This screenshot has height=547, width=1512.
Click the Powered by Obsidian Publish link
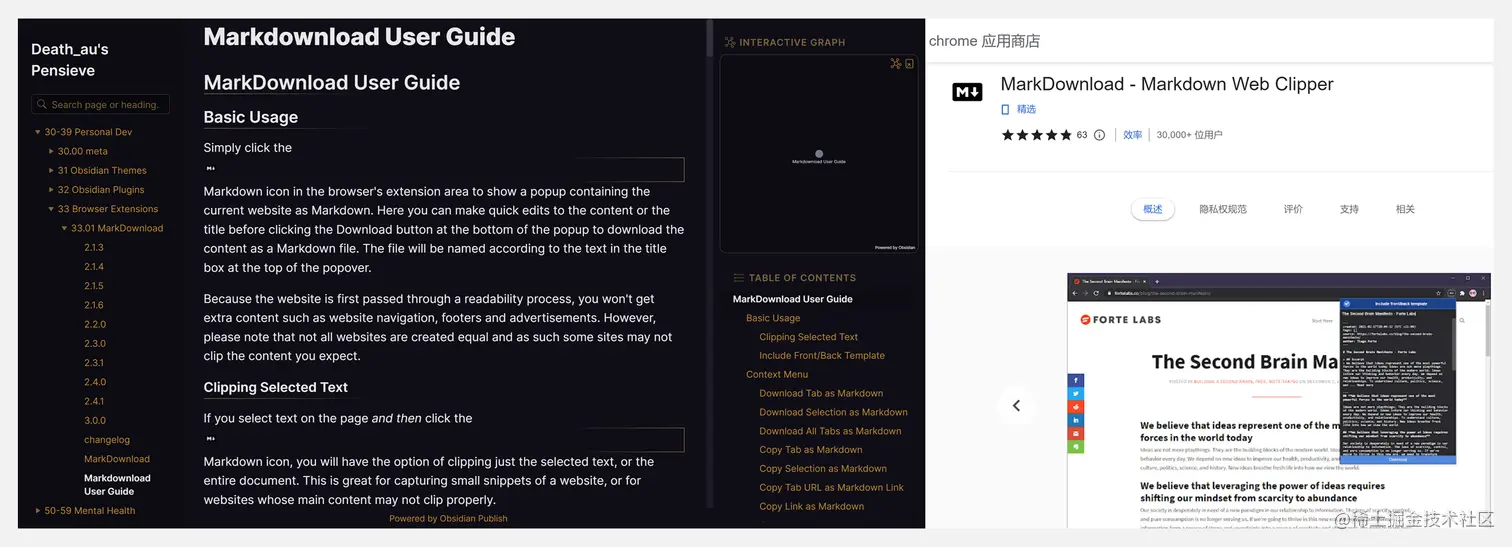448,518
